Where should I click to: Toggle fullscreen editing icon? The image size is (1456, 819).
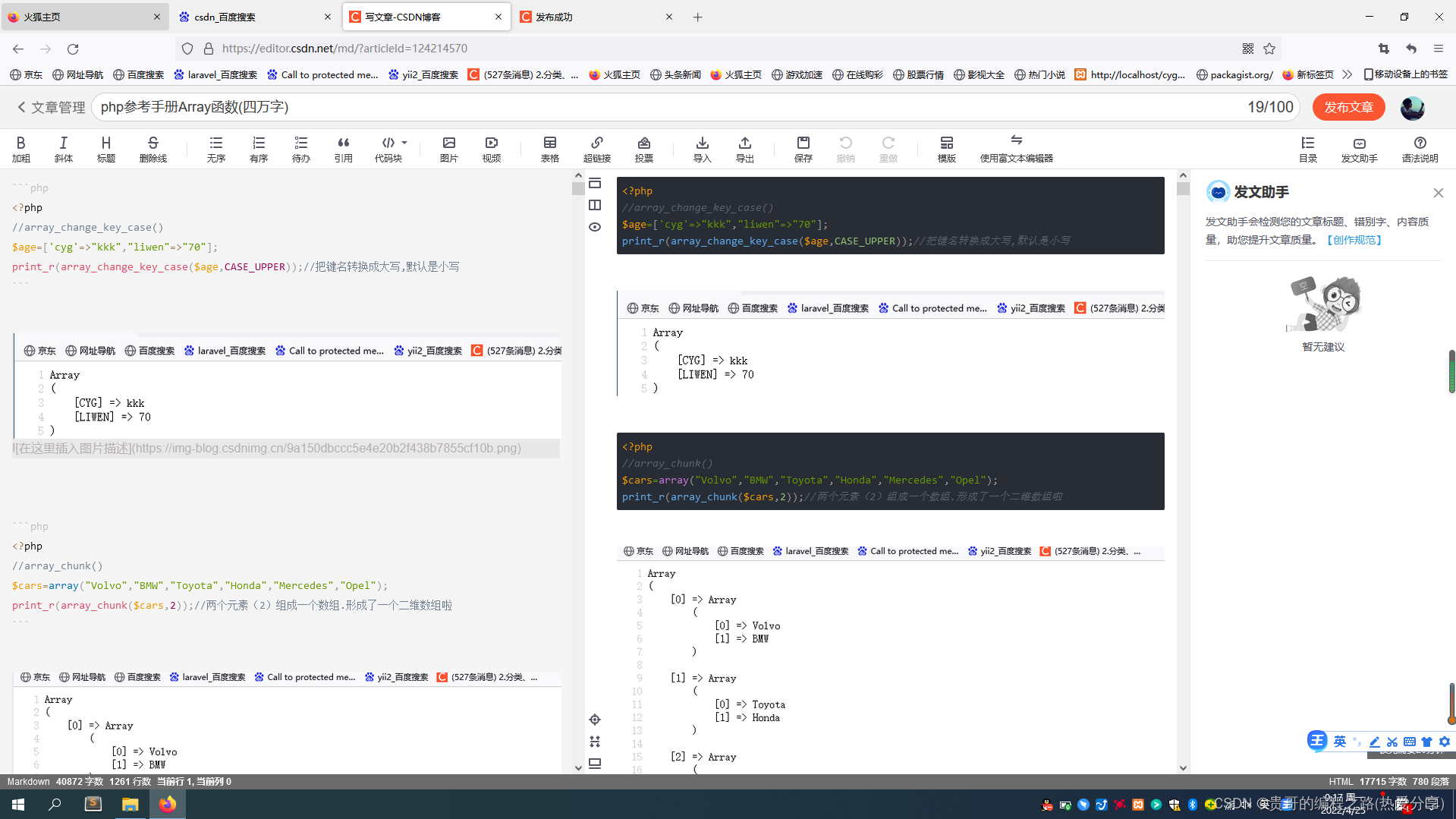tap(595, 742)
